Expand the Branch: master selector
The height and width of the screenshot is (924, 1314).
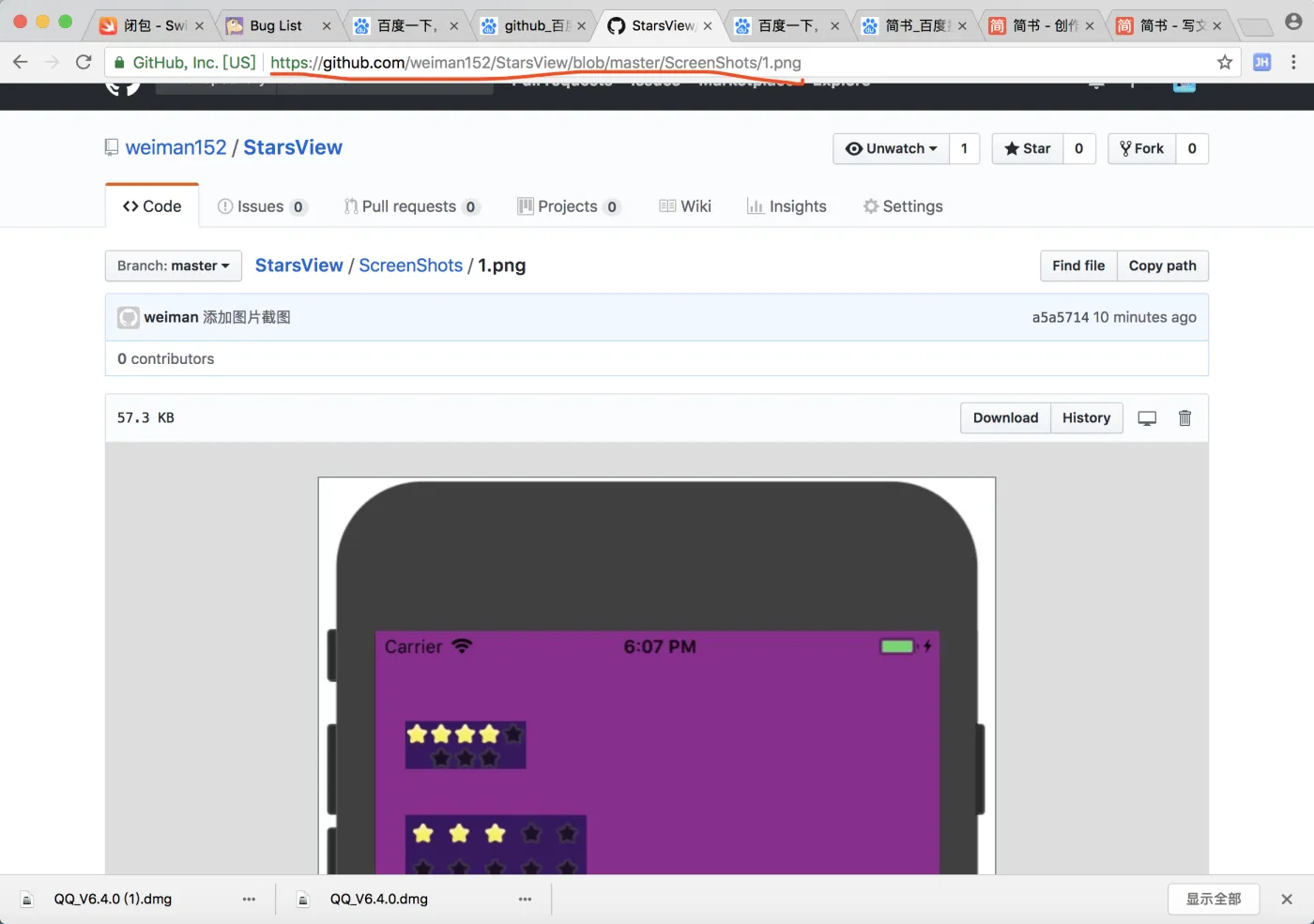tap(173, 266)
